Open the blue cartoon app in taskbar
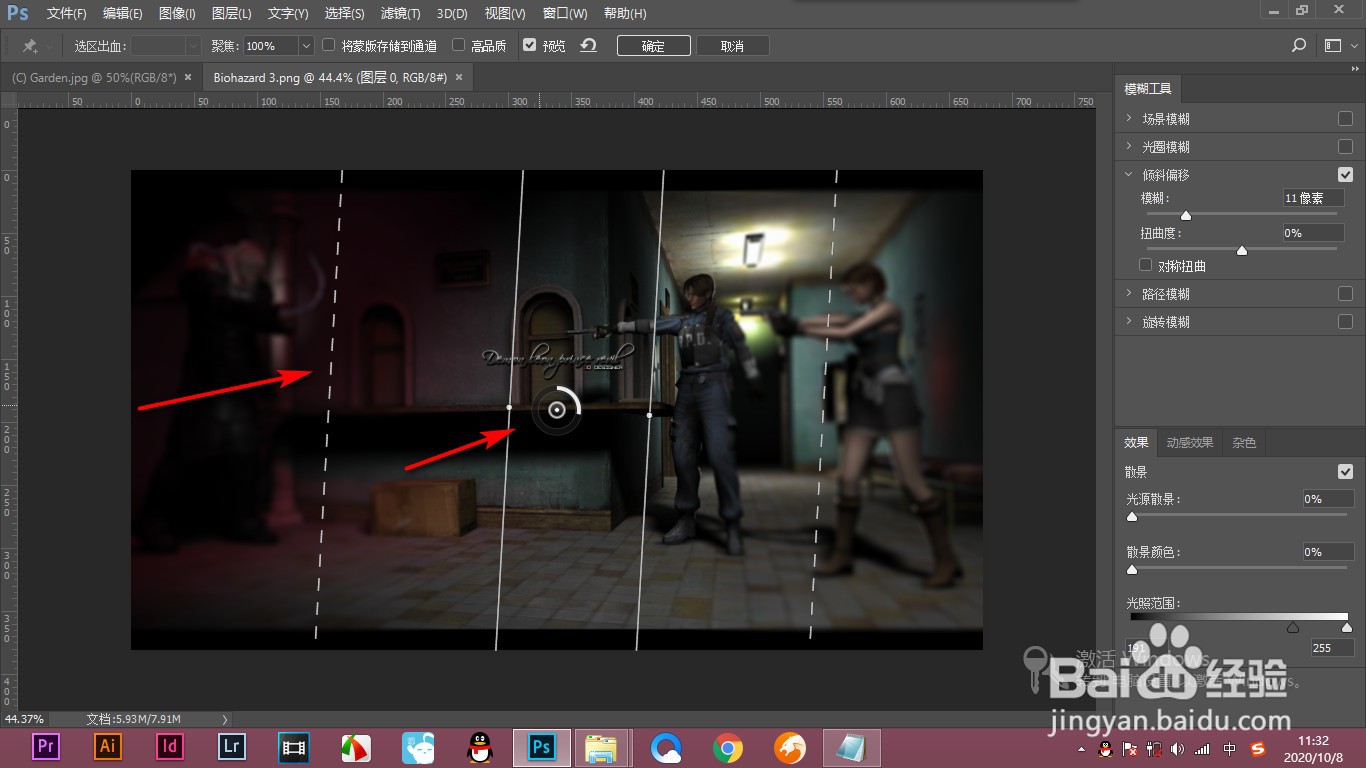Viewport: 1366px width, 768px height. 418,747
